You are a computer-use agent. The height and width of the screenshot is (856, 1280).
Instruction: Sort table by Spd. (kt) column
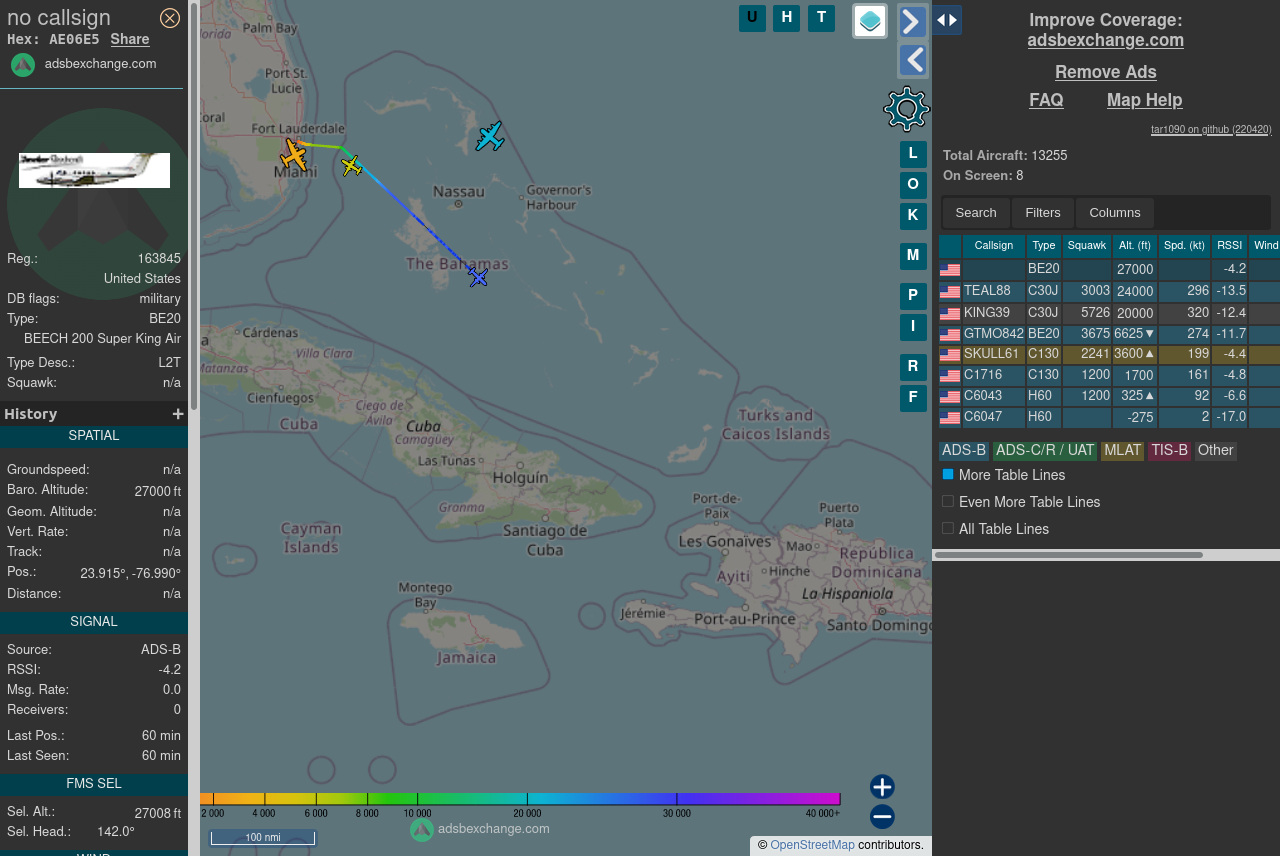(x=1185, y=246)
